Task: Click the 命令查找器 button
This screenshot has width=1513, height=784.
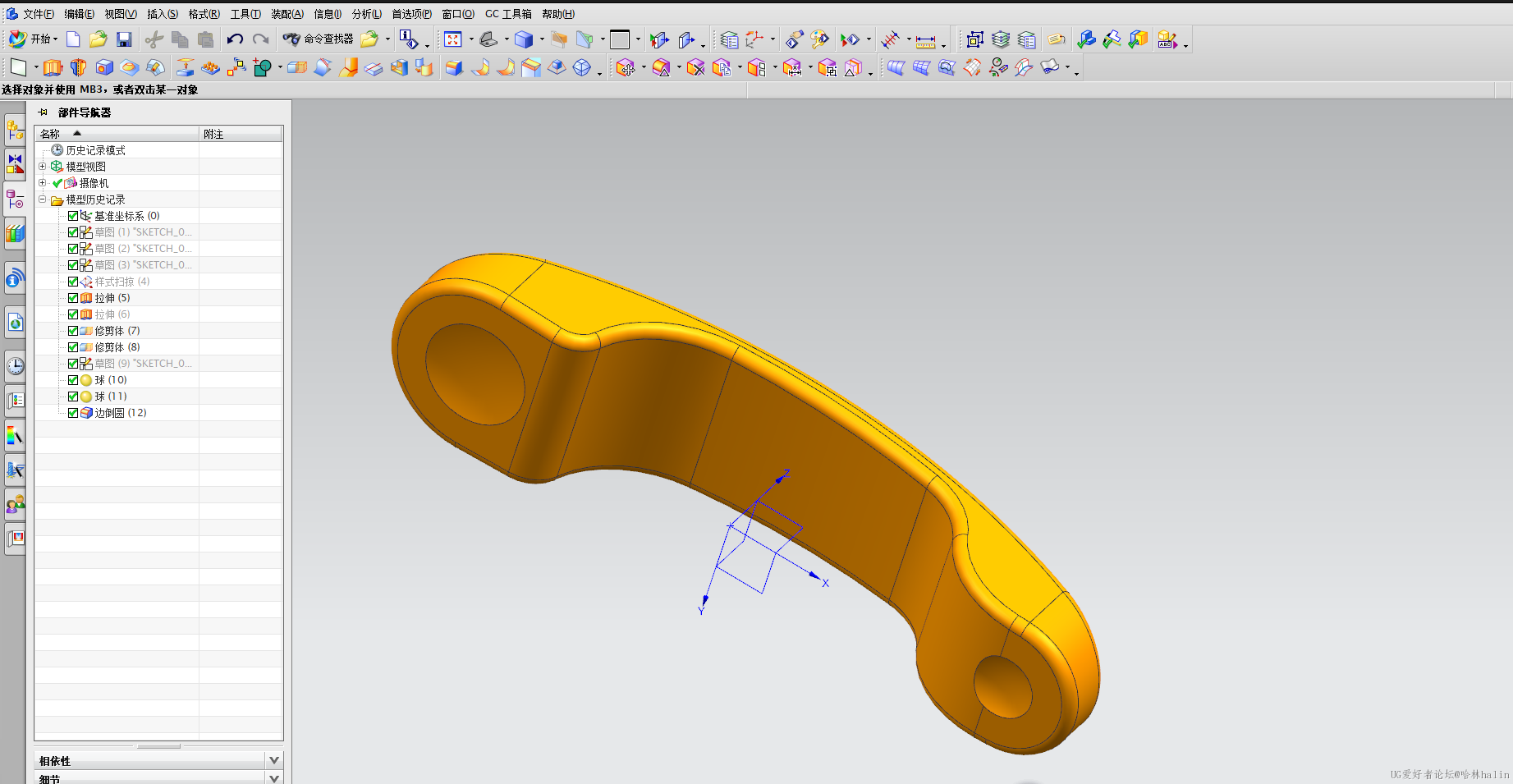Action: 319,39
